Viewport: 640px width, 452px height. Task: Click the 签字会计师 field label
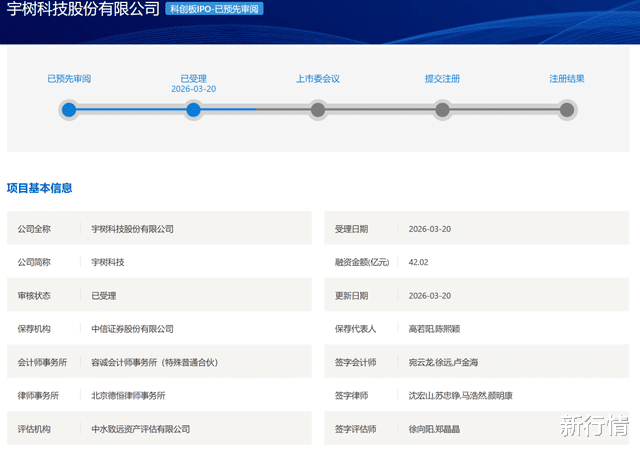click(356, 362)
